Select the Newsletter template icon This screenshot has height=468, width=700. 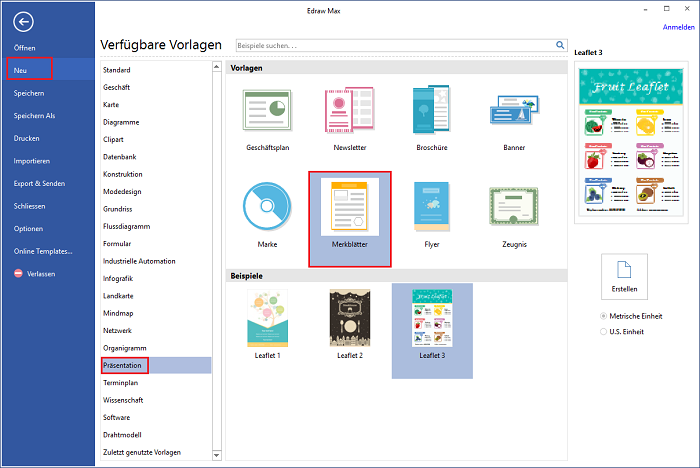tap(350, 110)
